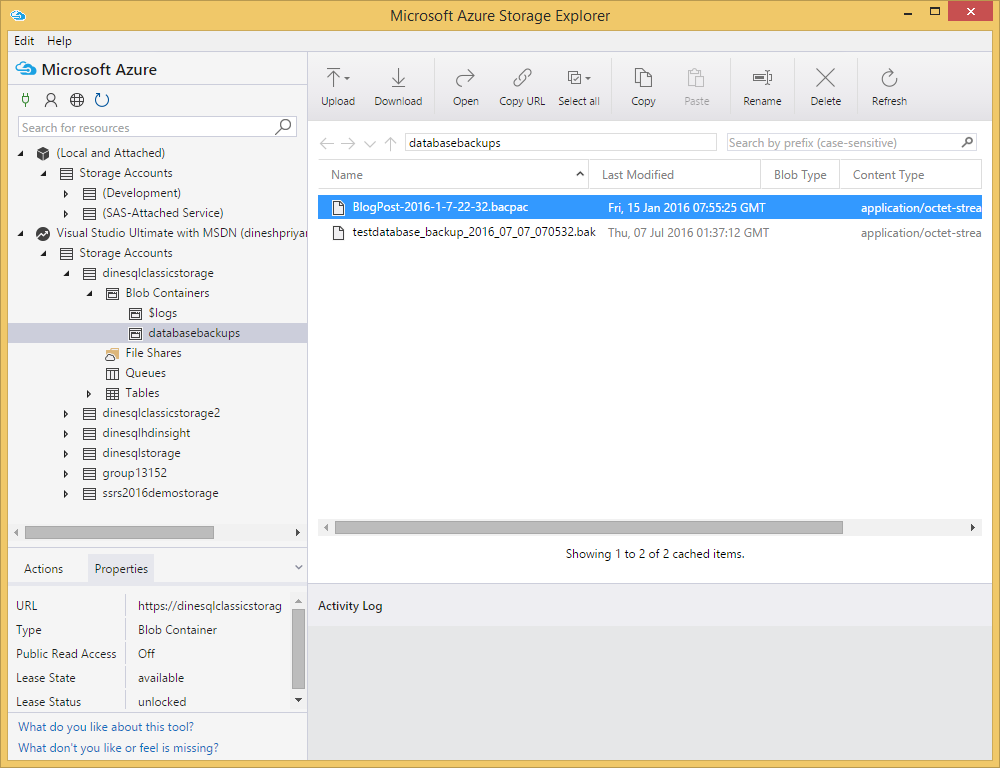Click the properties scroll down arrow

(x=298, y=700)
